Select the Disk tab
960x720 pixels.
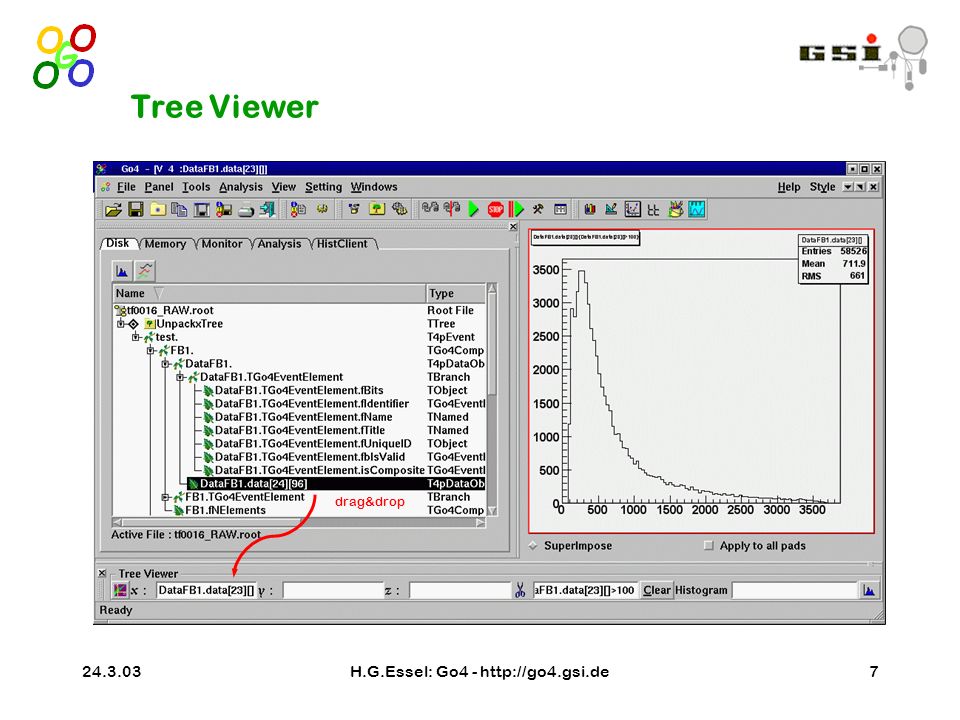pyautogui.click(x=118, y=243)
